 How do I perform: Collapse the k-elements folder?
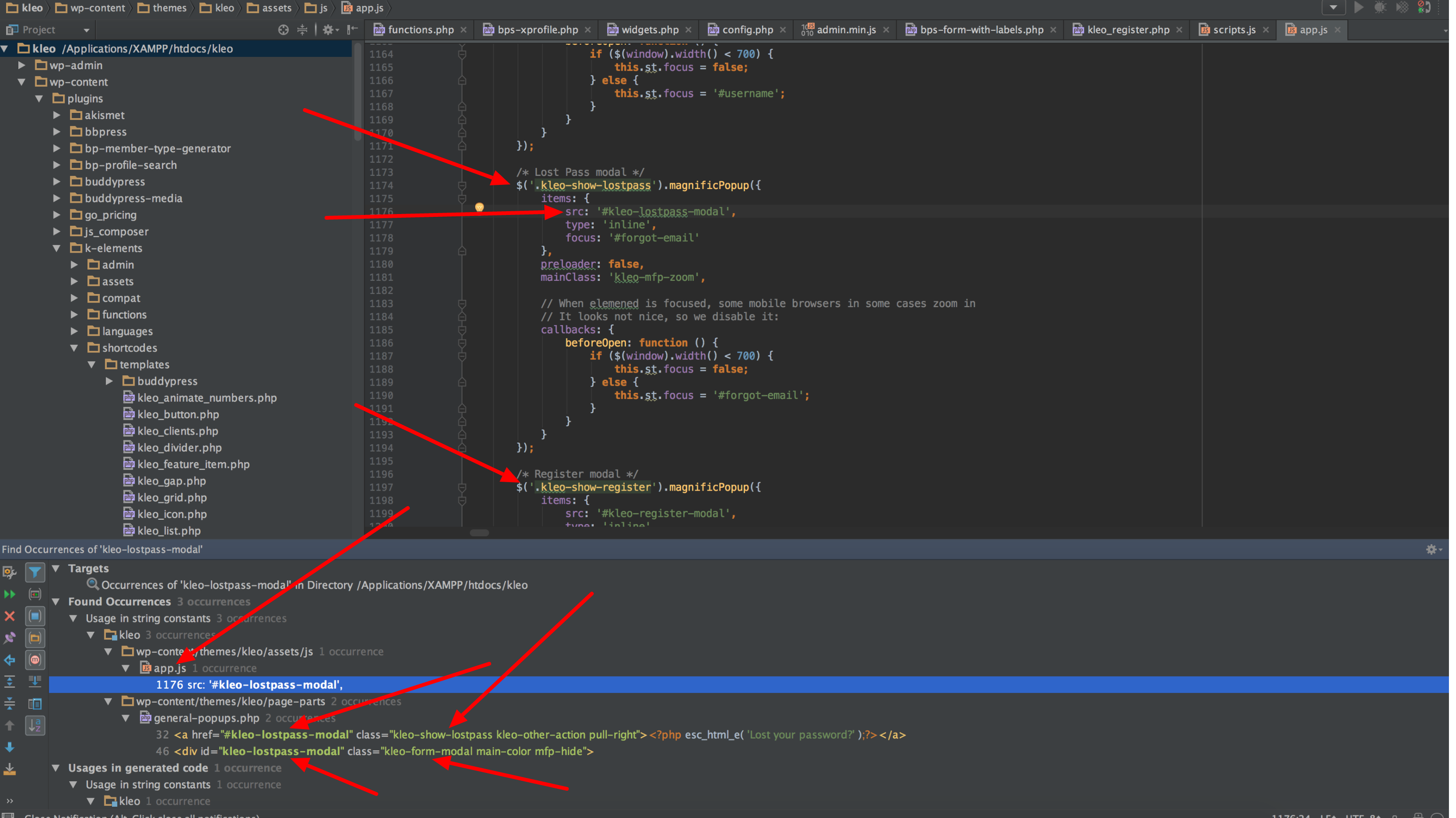pyautogui.click(x=57, y=248)
